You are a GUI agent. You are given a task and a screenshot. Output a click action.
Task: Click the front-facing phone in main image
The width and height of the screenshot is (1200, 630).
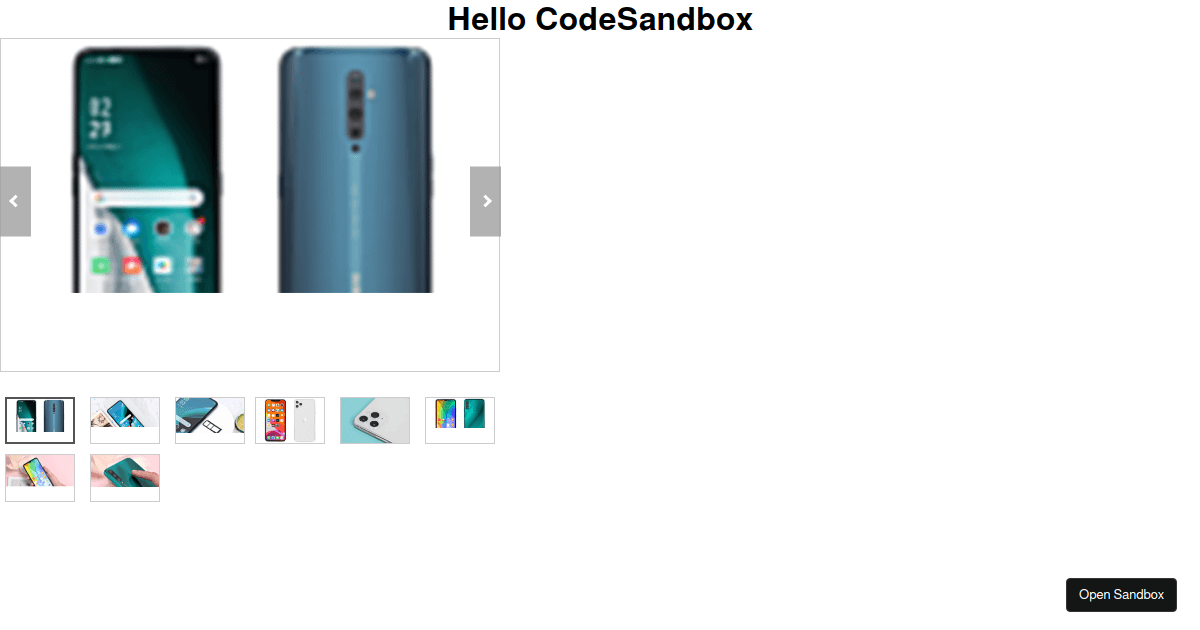[147, 170]
